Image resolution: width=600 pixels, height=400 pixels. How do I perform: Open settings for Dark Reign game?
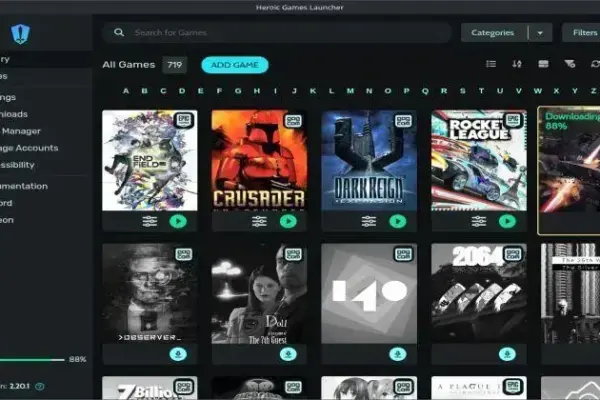369,221
